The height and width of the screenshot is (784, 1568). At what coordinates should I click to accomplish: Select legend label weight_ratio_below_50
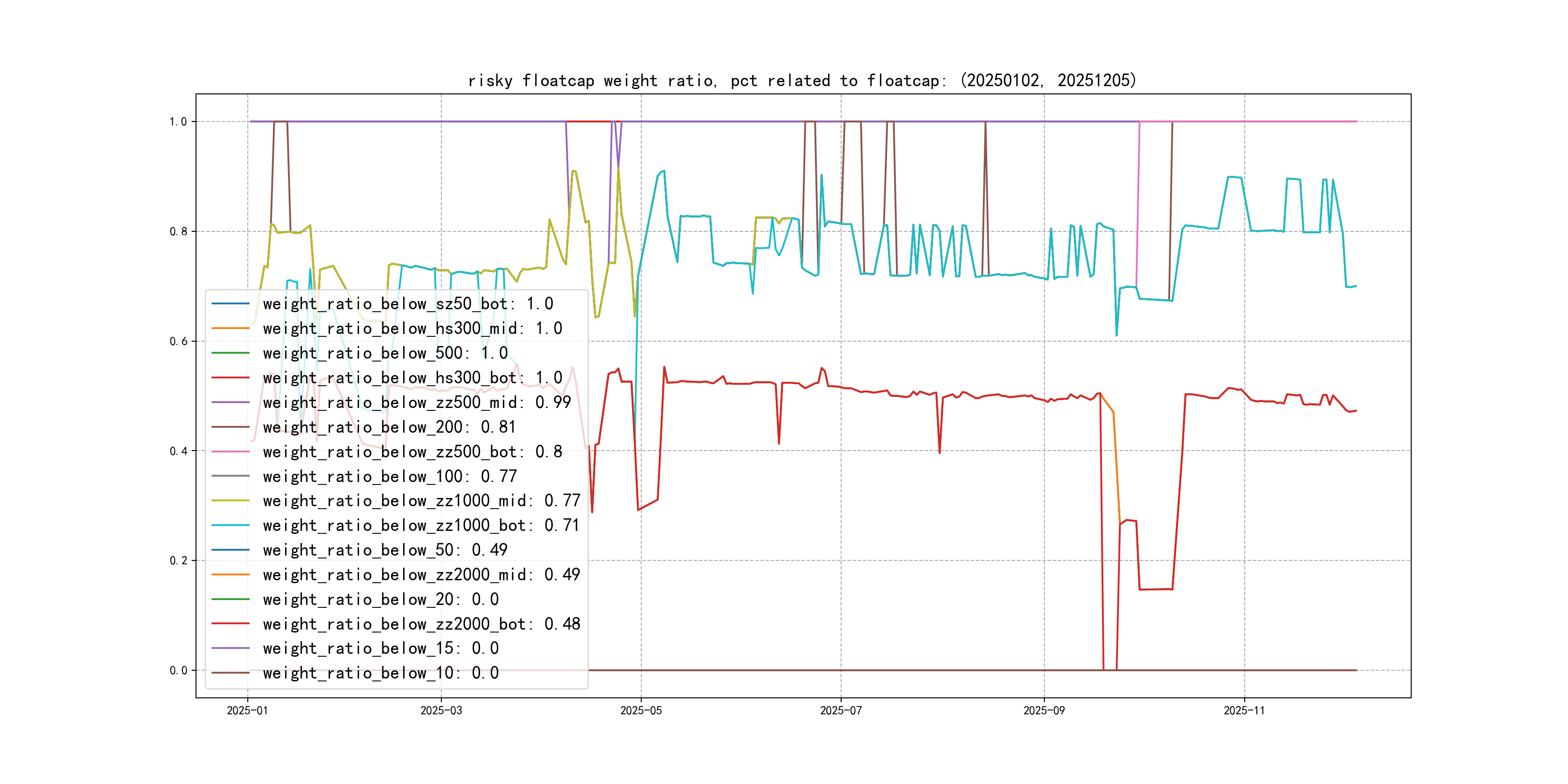click(385, 550)
